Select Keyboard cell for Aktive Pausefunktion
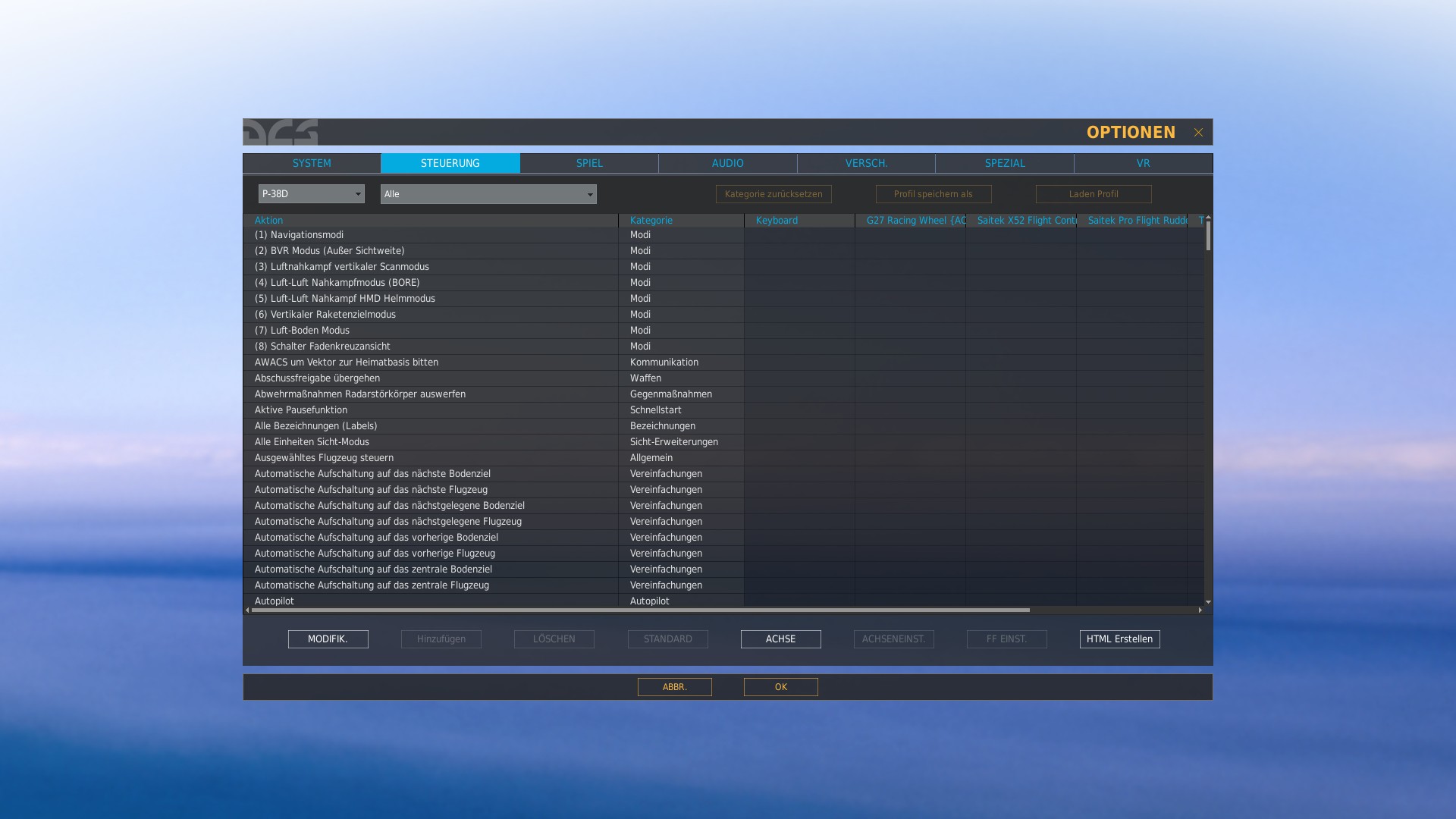1456x819 pixels. coord(799,410)
